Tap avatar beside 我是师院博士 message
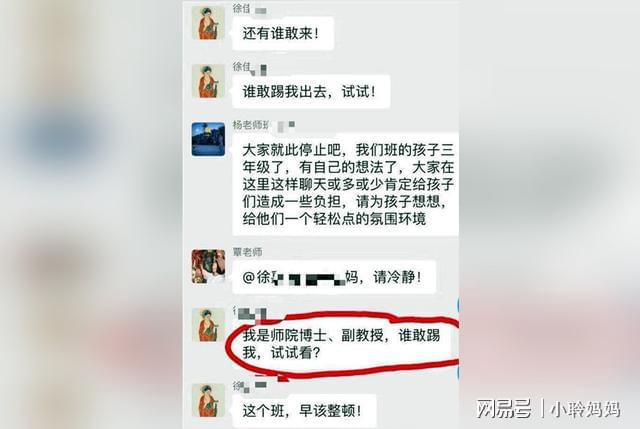The width and height of the screenshot is (640, 429). 208,325
